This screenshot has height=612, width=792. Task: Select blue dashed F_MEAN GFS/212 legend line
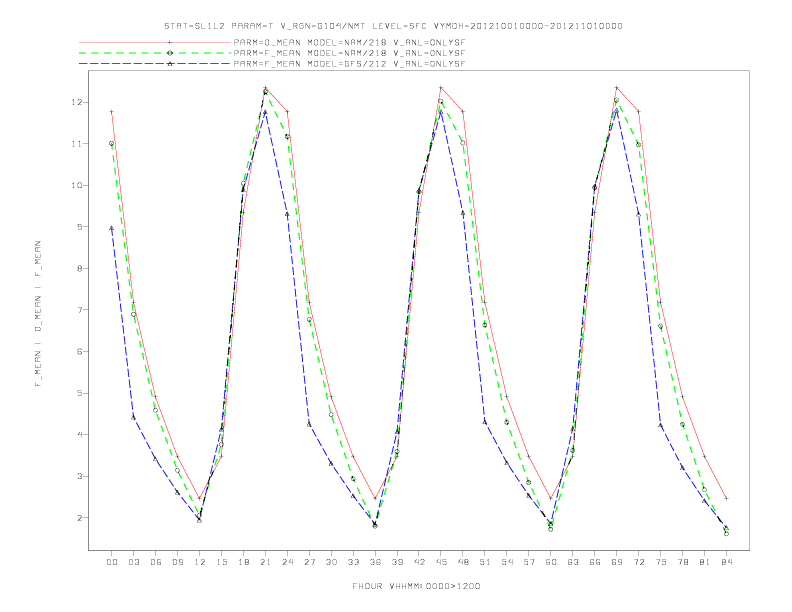[155, 64]
